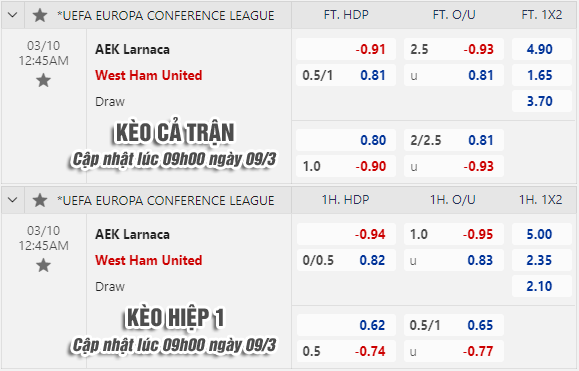The width and height of the screenshot is (579, 371).
Task: Favorite the full-time league with header star
Action: [x=40, y=15]
